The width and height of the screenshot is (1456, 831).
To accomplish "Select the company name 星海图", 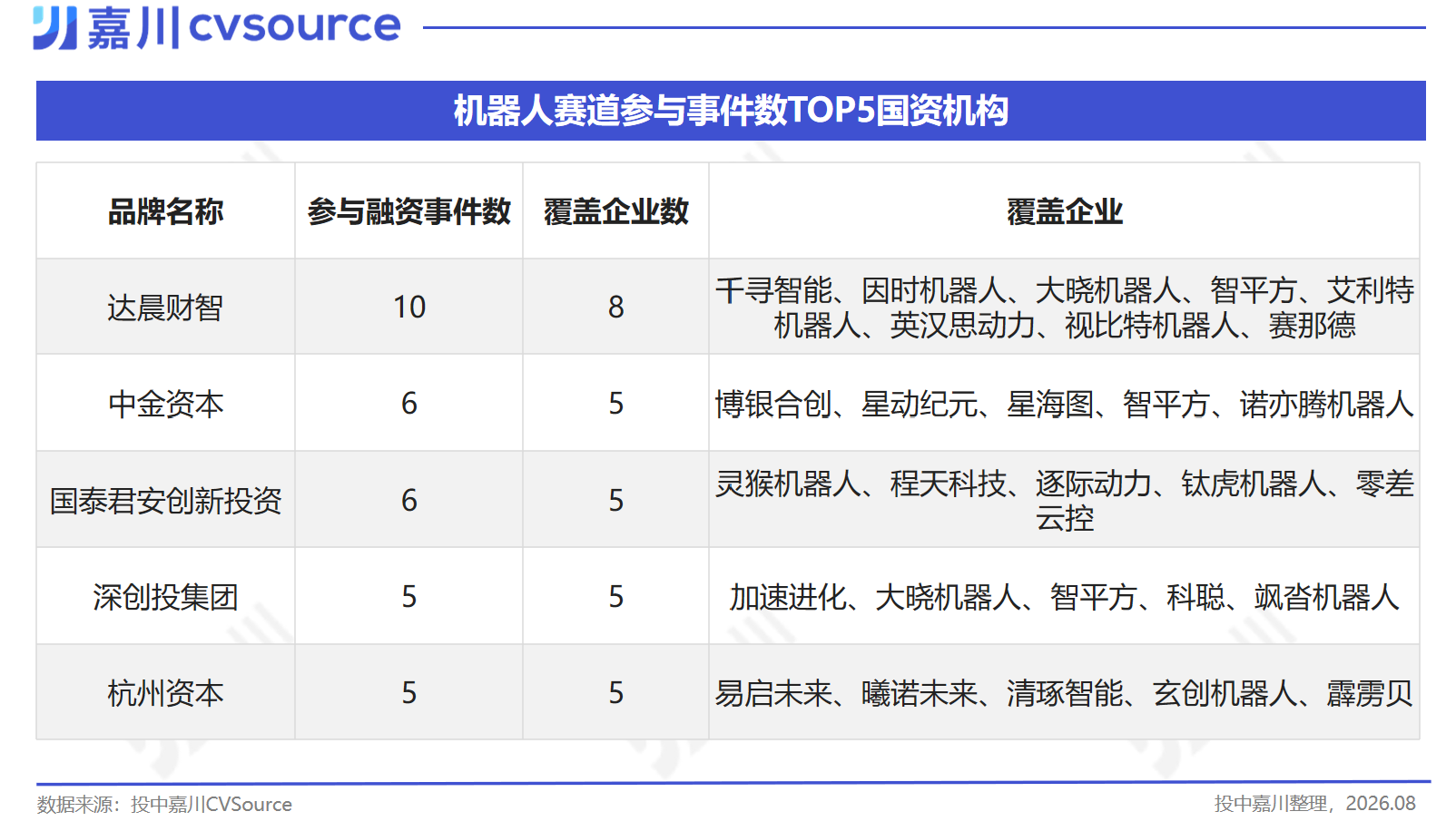I will 1050,404.
